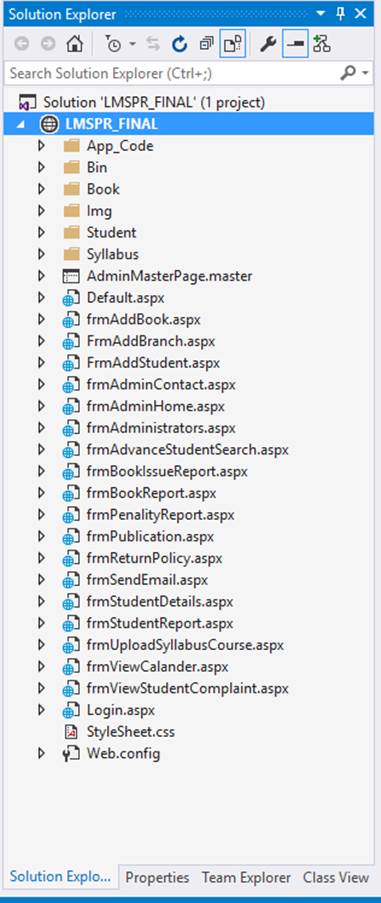Screen dimensions: 381x903
Task: Select frmPublication.aspx file
Action: pos(150,536)
